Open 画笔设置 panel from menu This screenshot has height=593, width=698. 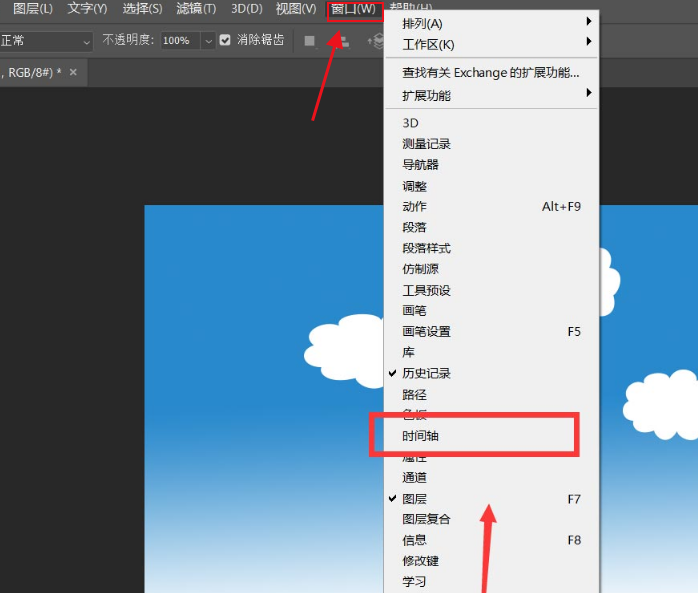[426, 331]
